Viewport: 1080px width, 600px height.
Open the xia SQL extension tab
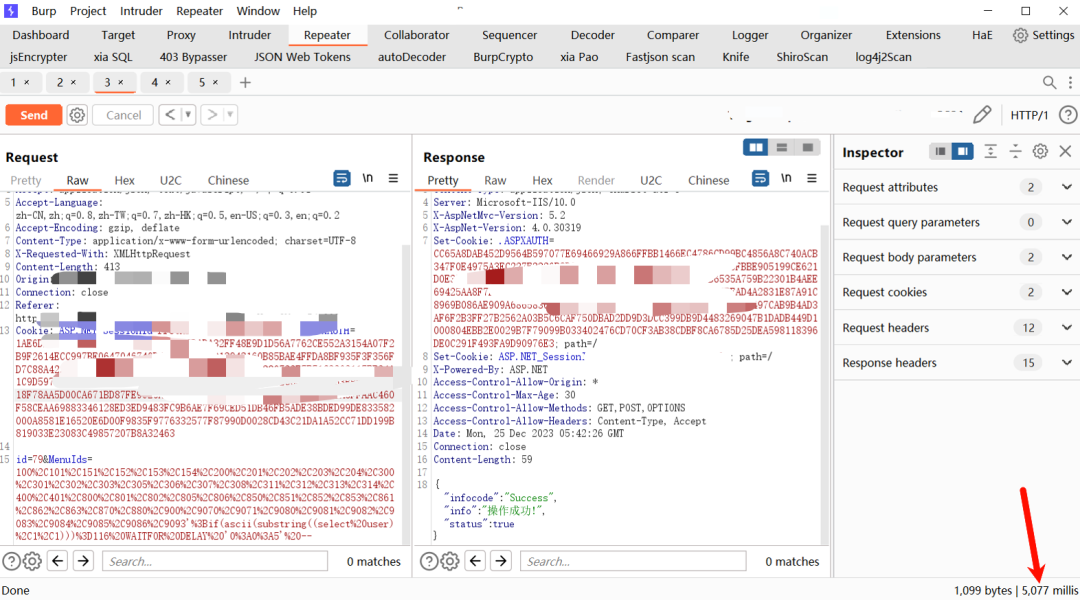click(x=113, y=57)
